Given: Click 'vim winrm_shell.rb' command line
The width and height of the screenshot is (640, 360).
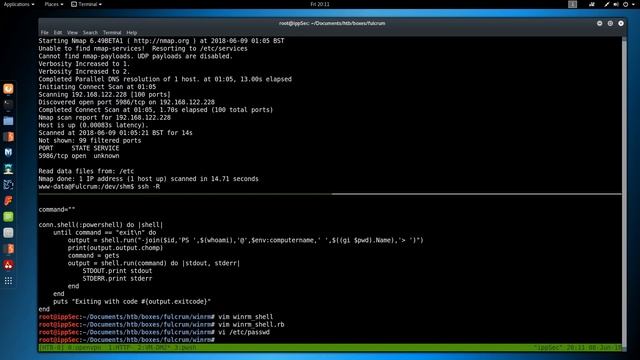Looking at the screenshot, I should (x=162, y=324).
